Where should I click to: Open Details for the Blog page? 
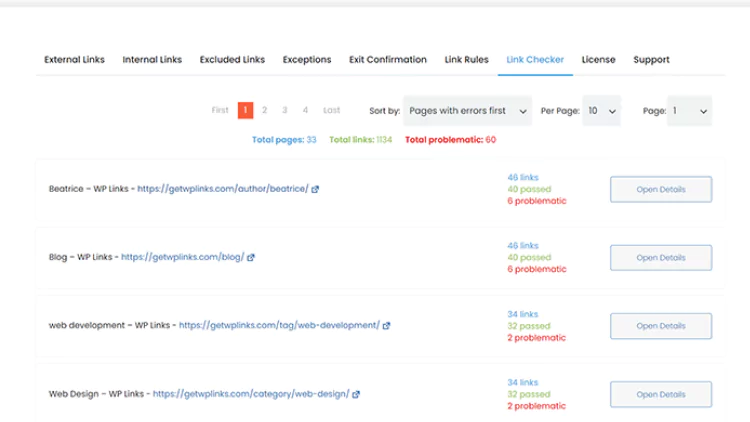click(x=661, y=258)
